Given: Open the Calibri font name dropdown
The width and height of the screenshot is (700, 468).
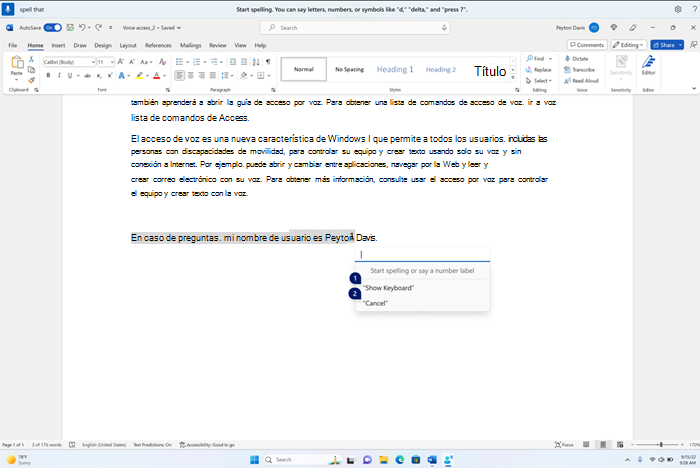Looking at the screenshot, I should pos(93,62).
